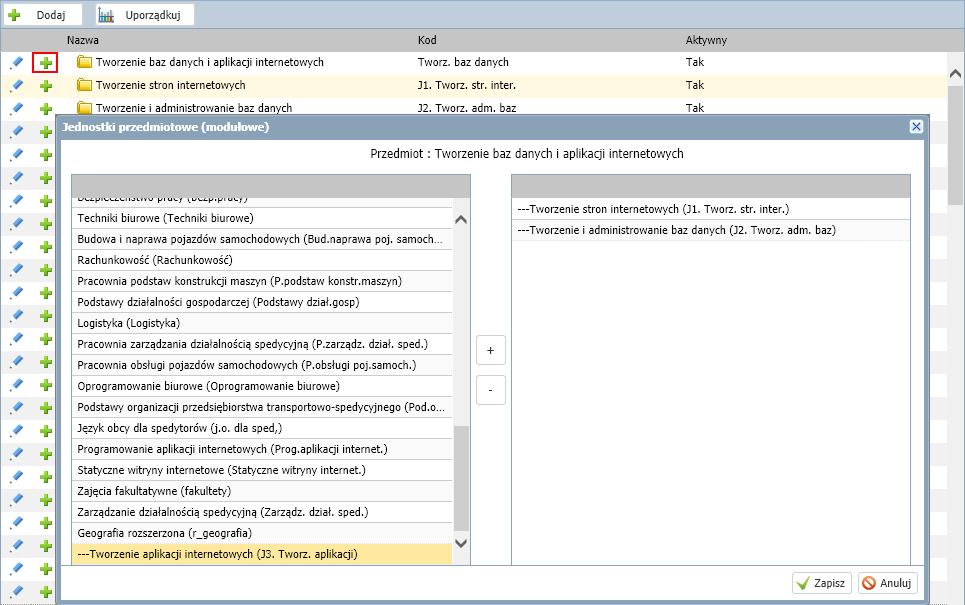
Task: Select Pracownia podstaw konstrukcji maszyn
Action: coord(262,281)
